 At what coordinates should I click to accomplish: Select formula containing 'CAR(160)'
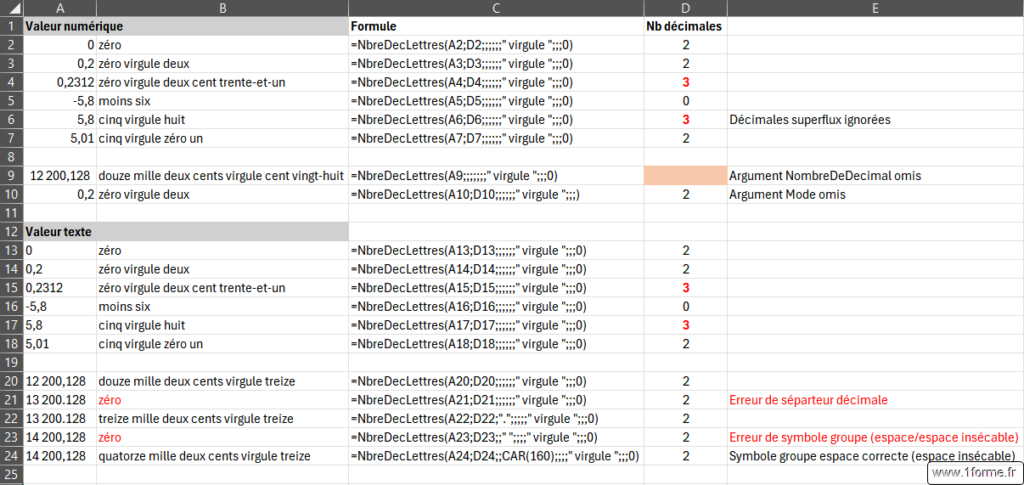496,456
